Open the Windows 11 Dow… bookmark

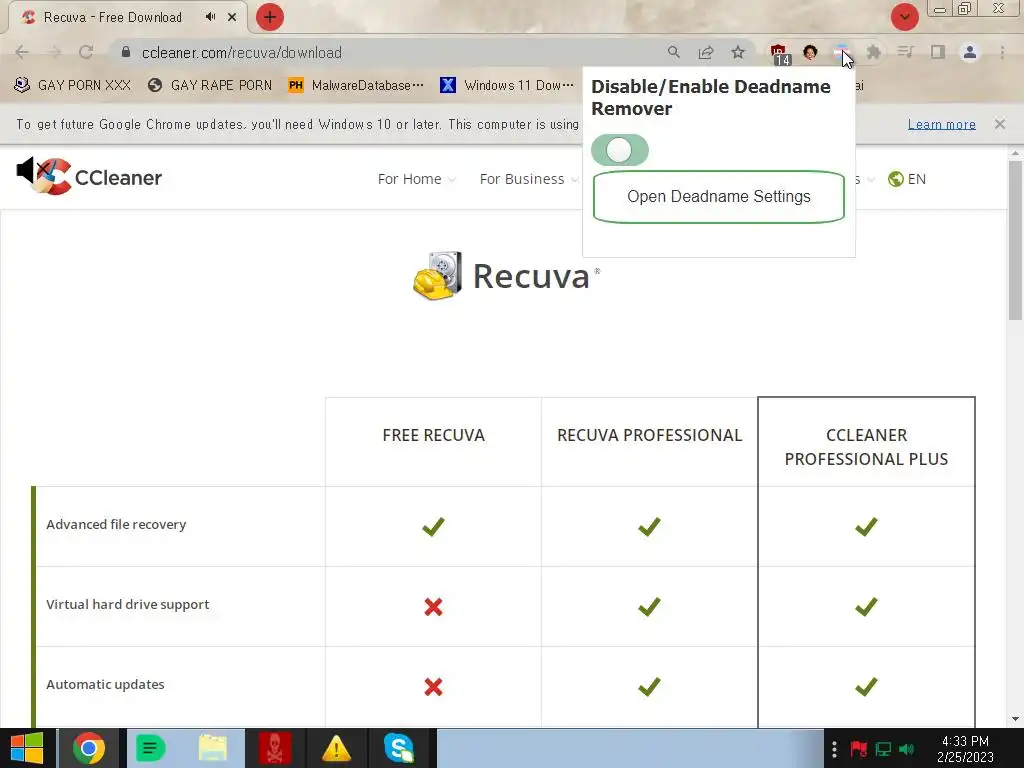tap(507, 85)
